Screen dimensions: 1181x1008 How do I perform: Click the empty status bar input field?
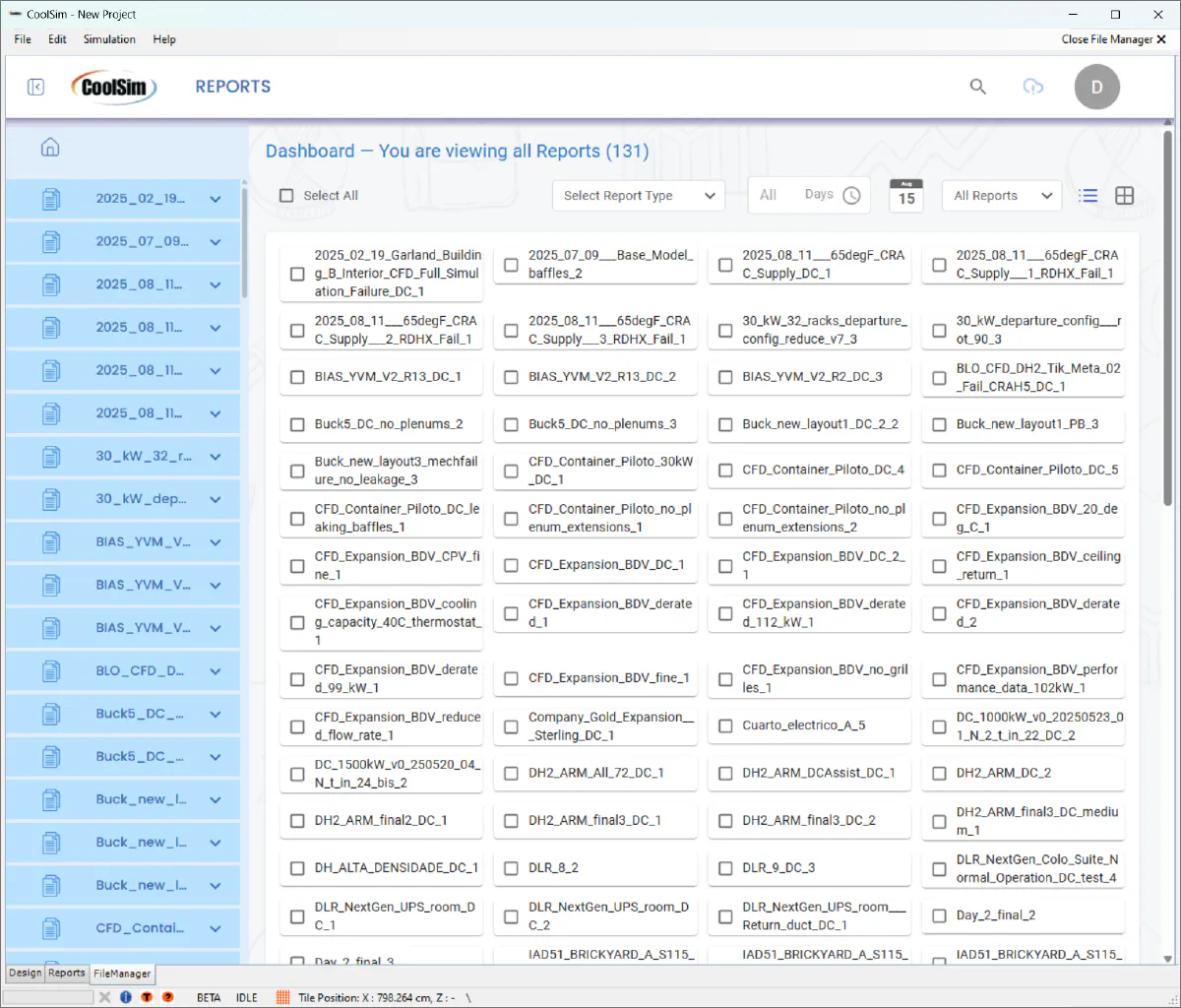48,997
